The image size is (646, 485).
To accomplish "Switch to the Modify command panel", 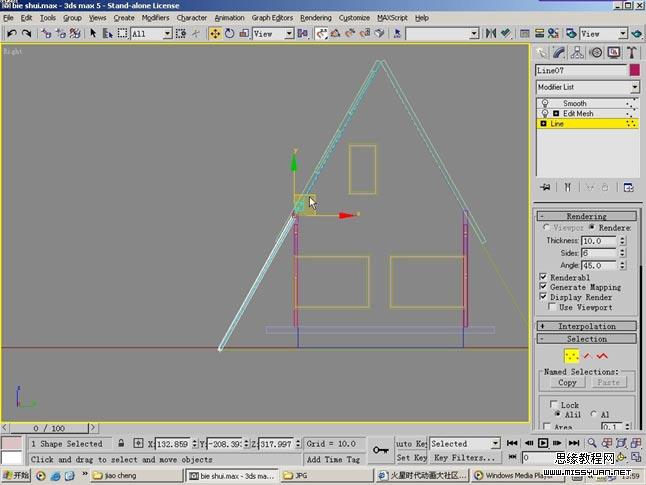I will pyautogui.click(x=559, y=52).
